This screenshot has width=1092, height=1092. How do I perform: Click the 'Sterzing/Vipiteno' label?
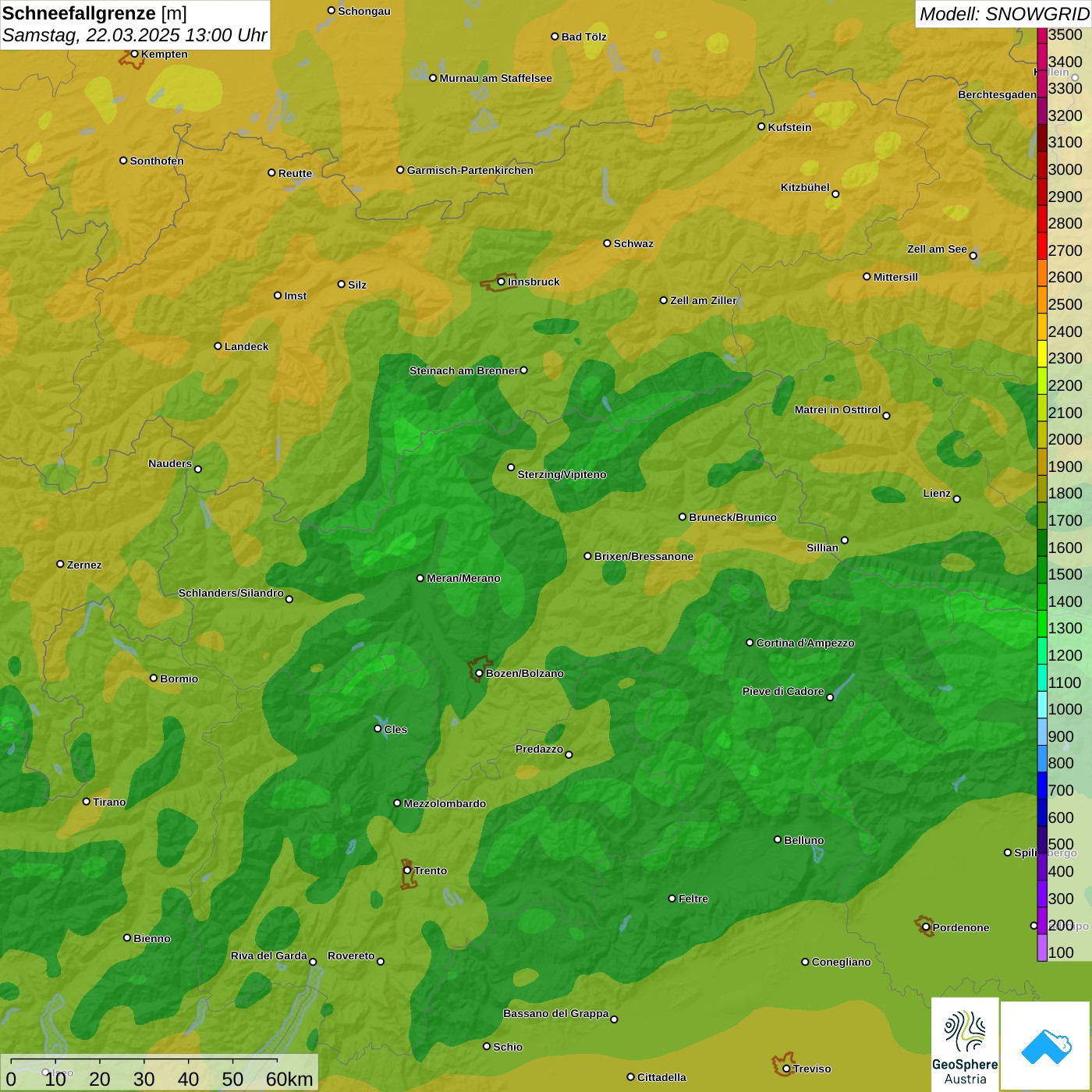pos(562,474)
